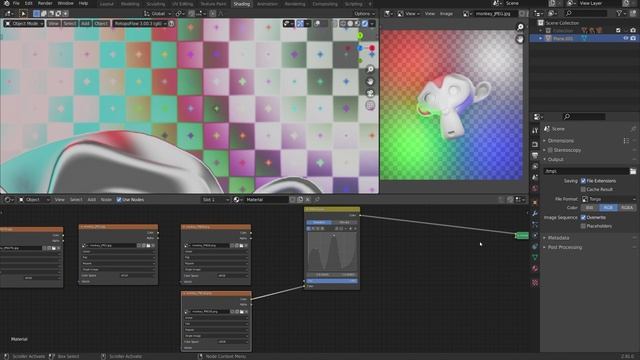640x360 pixels.
Task: Open the File Format Targa dropdown
Action: 609,199
